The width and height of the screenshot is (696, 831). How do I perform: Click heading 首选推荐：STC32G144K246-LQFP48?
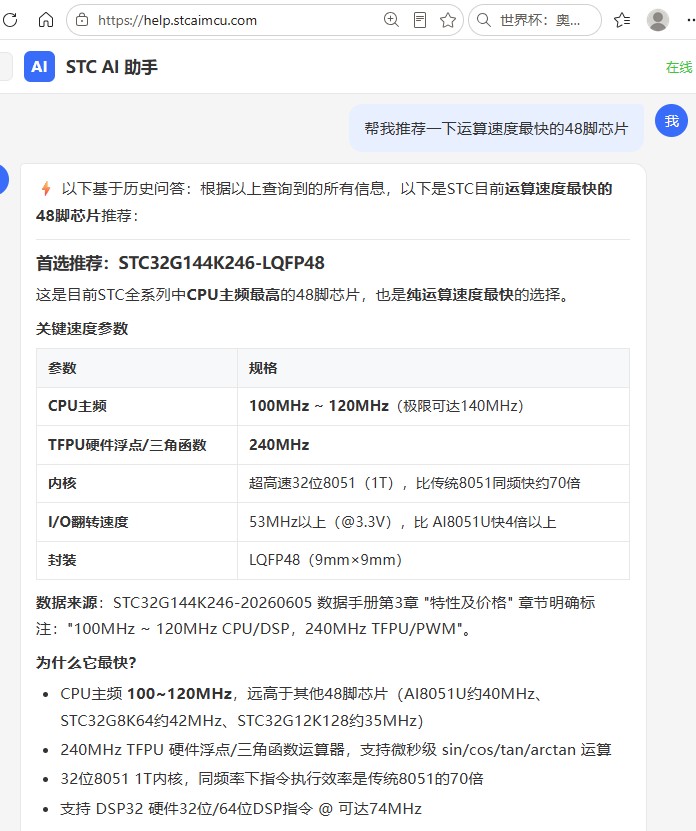point(180,263)
